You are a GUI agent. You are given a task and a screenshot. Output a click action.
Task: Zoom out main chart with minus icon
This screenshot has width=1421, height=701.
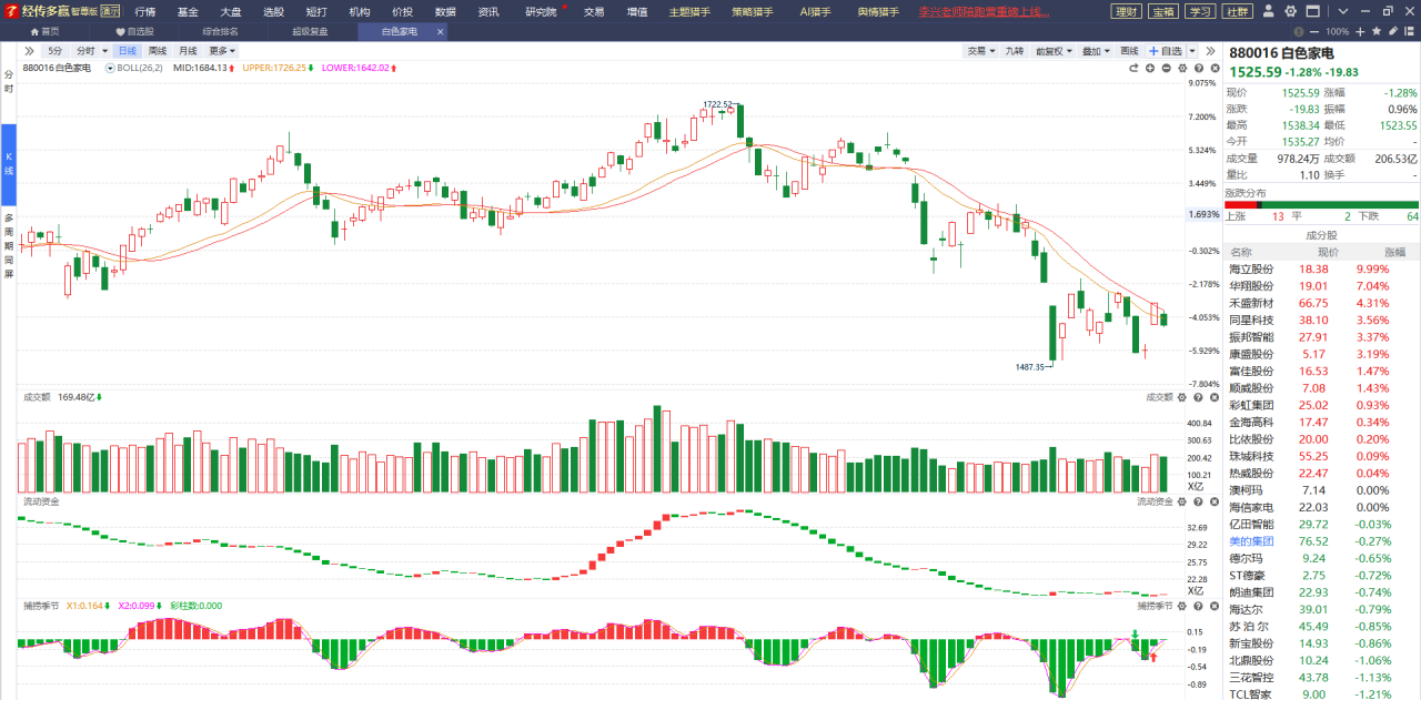(x=1166, y=68)
